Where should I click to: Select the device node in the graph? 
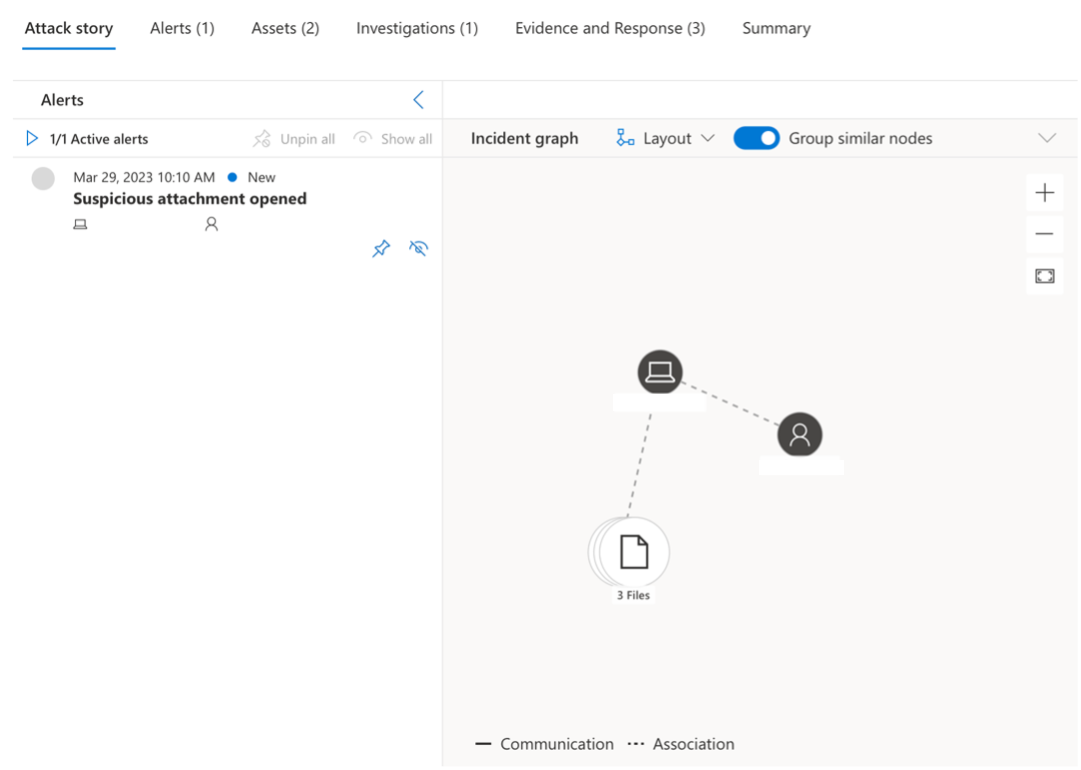tap(660, 372)
